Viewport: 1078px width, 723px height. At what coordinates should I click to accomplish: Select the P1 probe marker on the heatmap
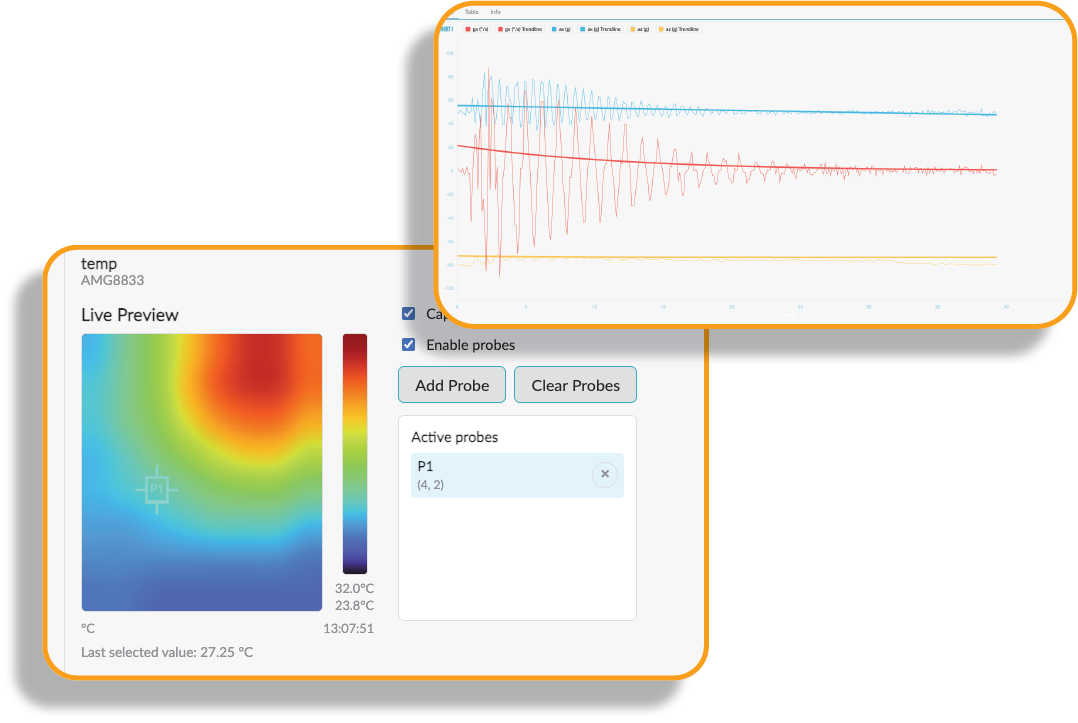(156, 487)
